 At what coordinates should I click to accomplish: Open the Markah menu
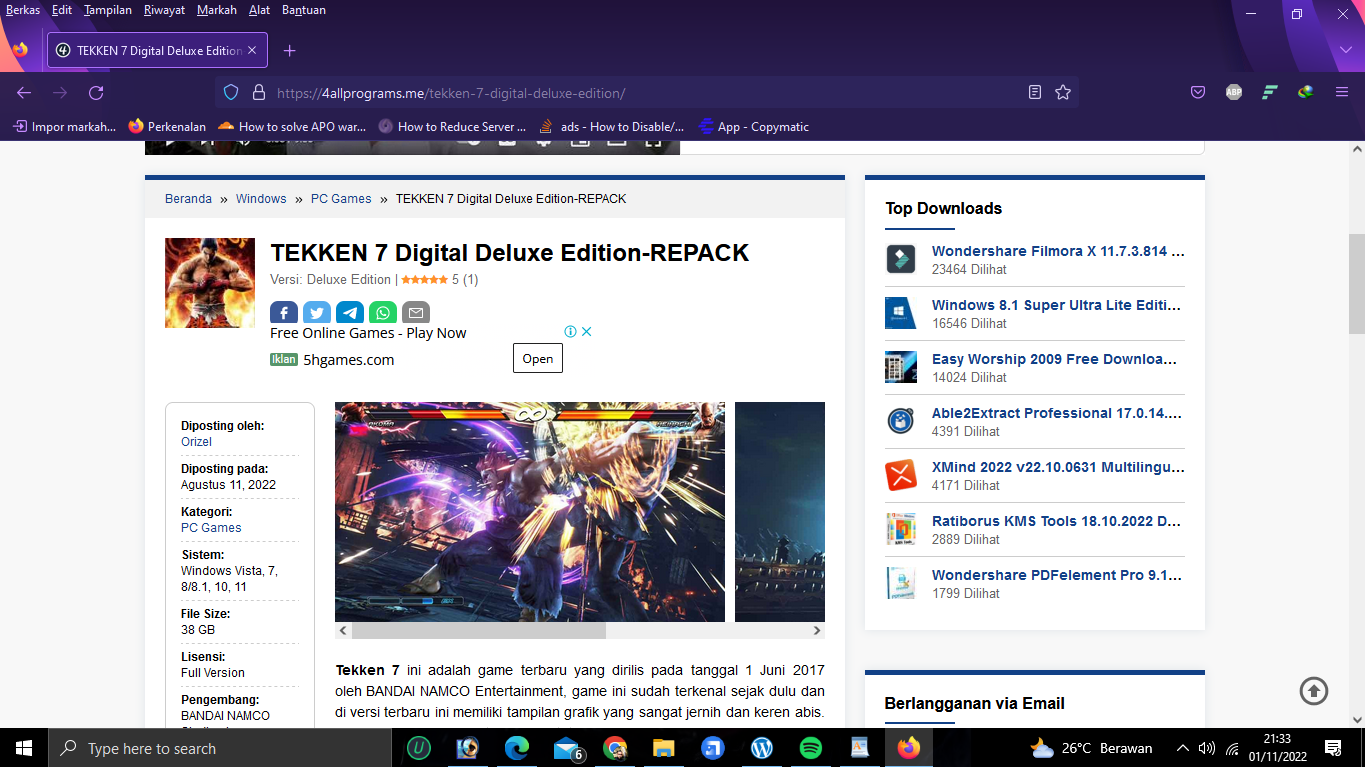pyautogui.click(x=217, y=10)
